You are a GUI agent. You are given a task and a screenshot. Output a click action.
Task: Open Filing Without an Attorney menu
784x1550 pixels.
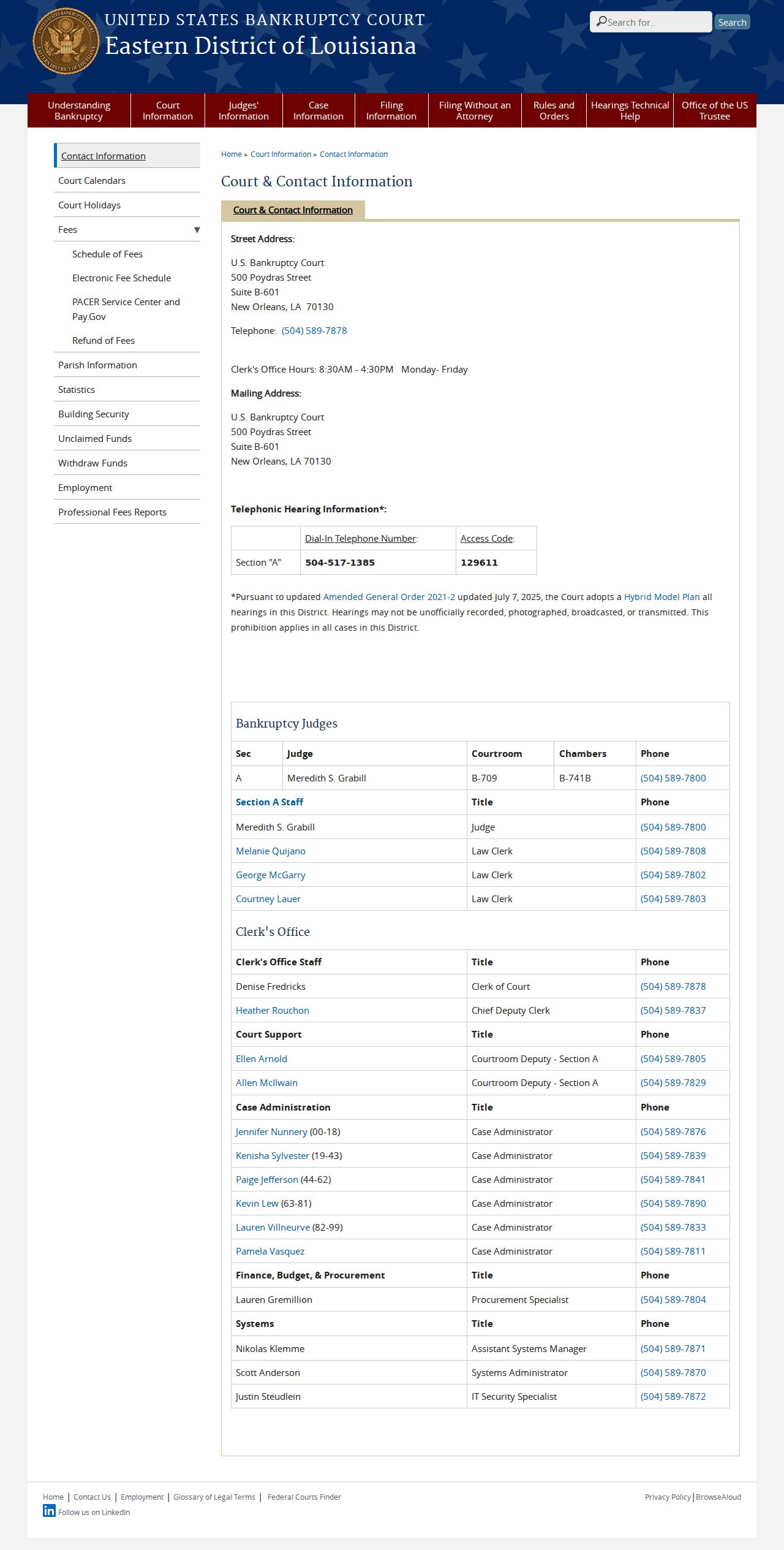point(475,110)
